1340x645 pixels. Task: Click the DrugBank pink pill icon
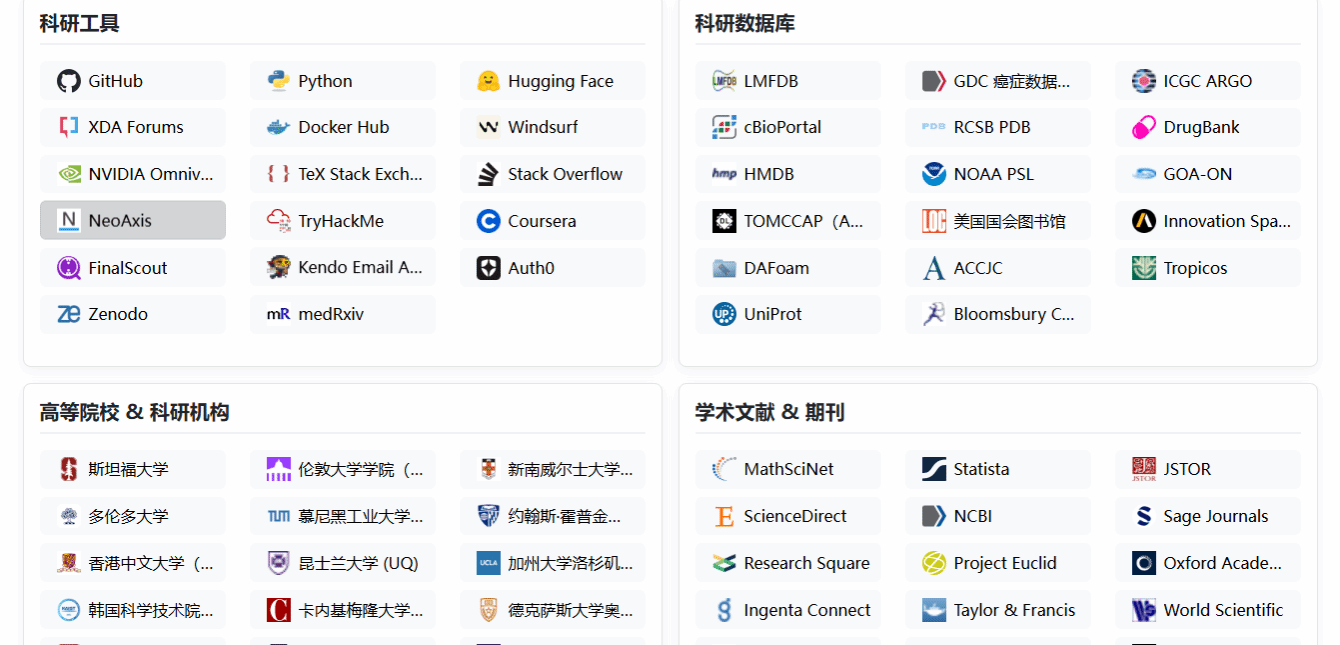point(1144,127)
